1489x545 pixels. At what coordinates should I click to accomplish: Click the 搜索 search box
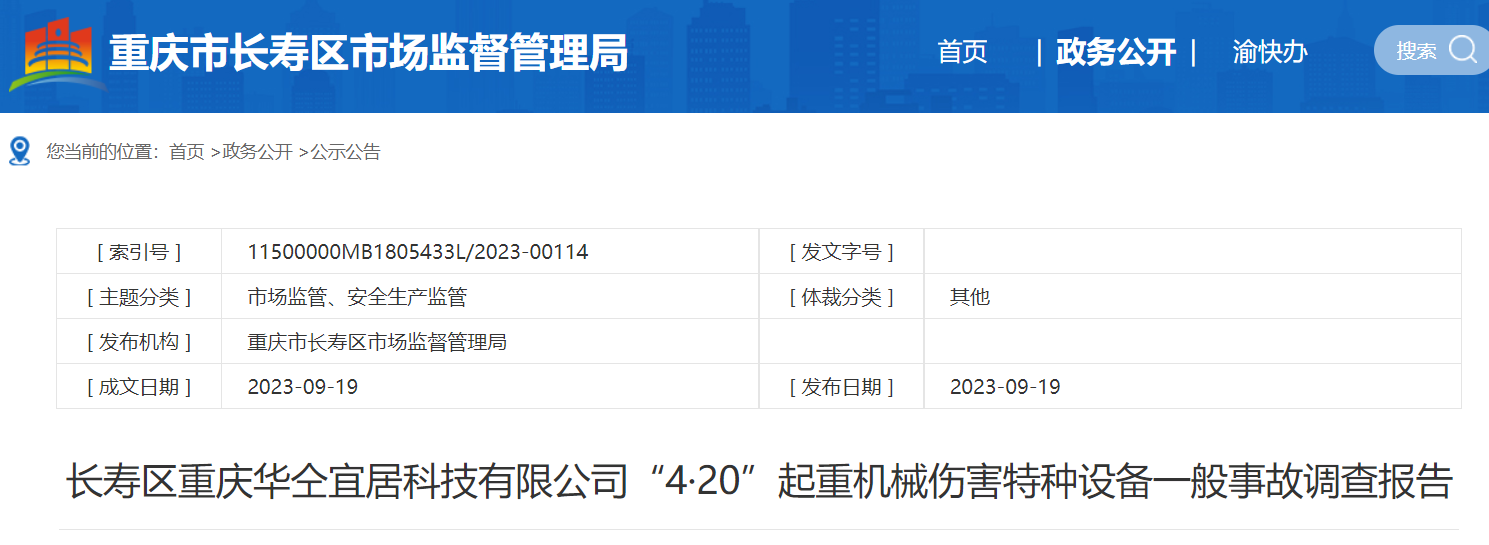pos(1431,50)
